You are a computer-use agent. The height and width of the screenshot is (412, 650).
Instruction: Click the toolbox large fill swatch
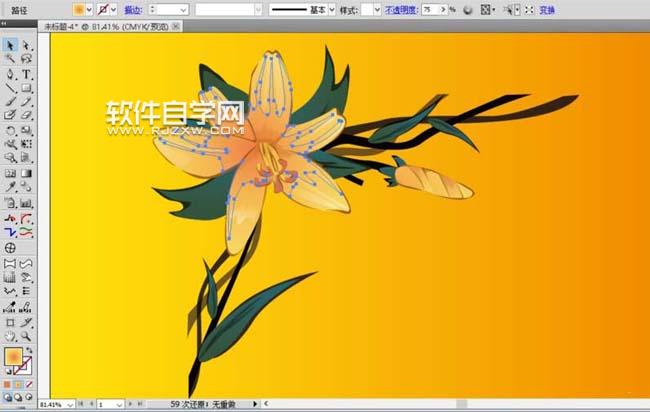coord(13,356)
